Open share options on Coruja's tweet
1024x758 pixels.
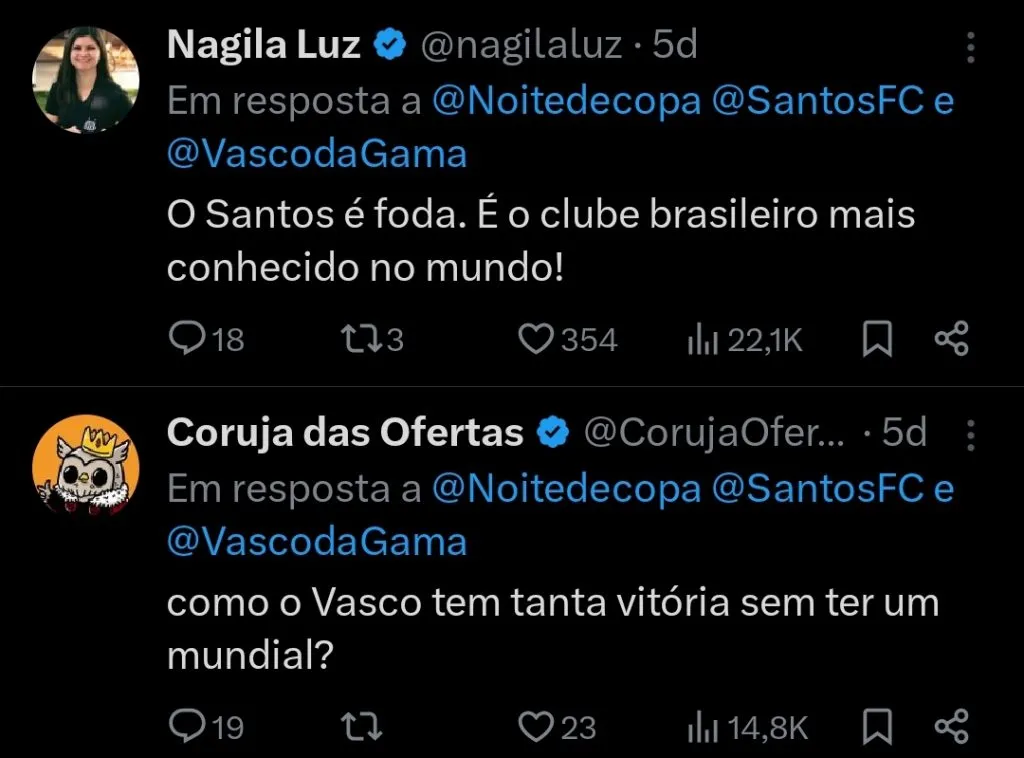click(950, 727)
